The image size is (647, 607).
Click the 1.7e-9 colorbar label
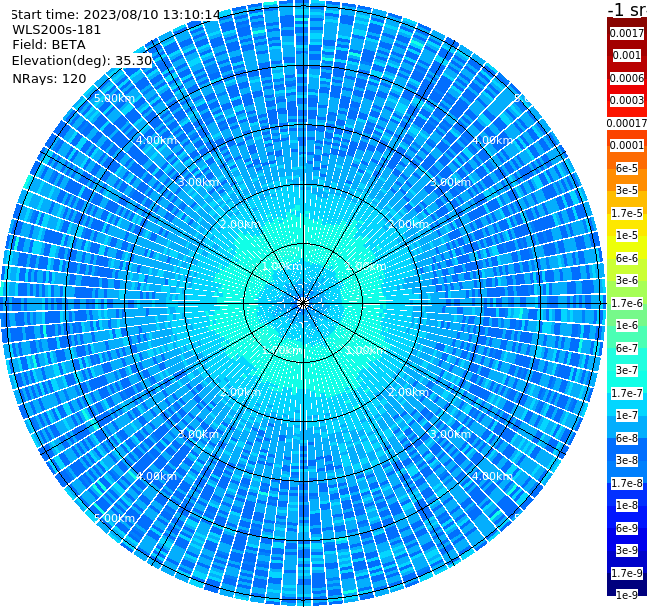[x=627, y=573]
